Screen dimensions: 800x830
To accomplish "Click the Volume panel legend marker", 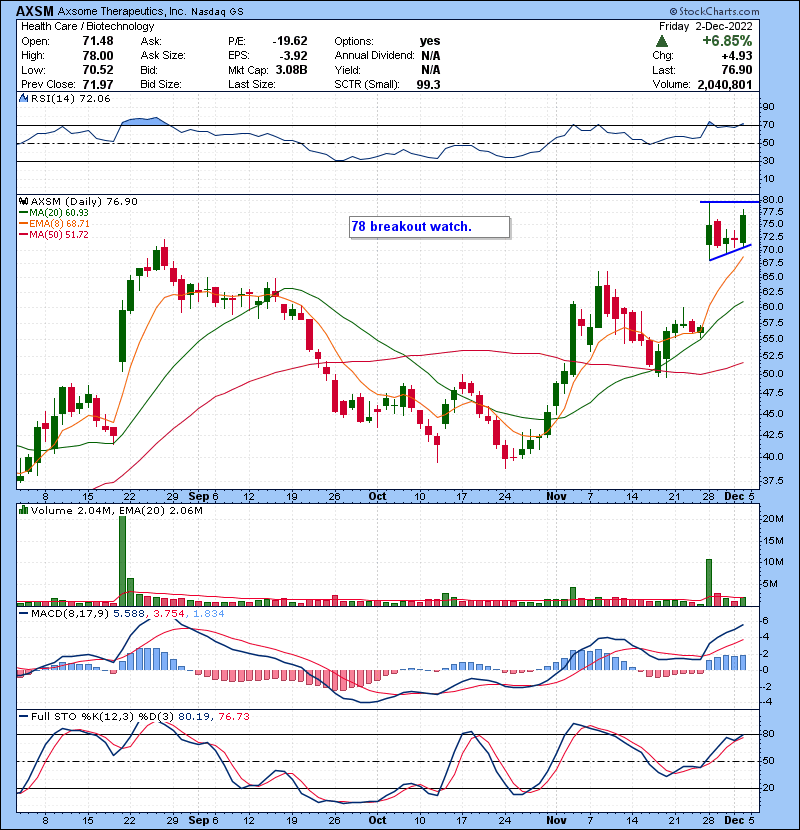I will pos(21,511).
